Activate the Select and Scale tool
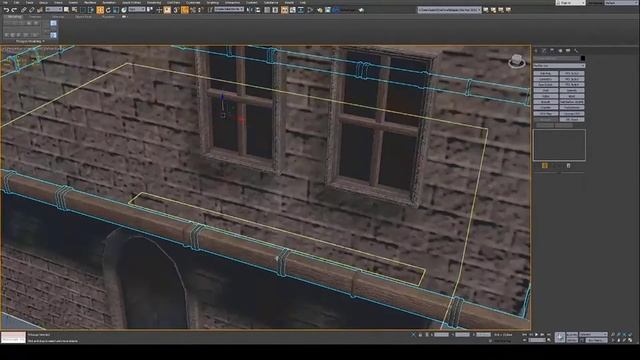Viewport: 640px width, 360px height. [116, 10]
